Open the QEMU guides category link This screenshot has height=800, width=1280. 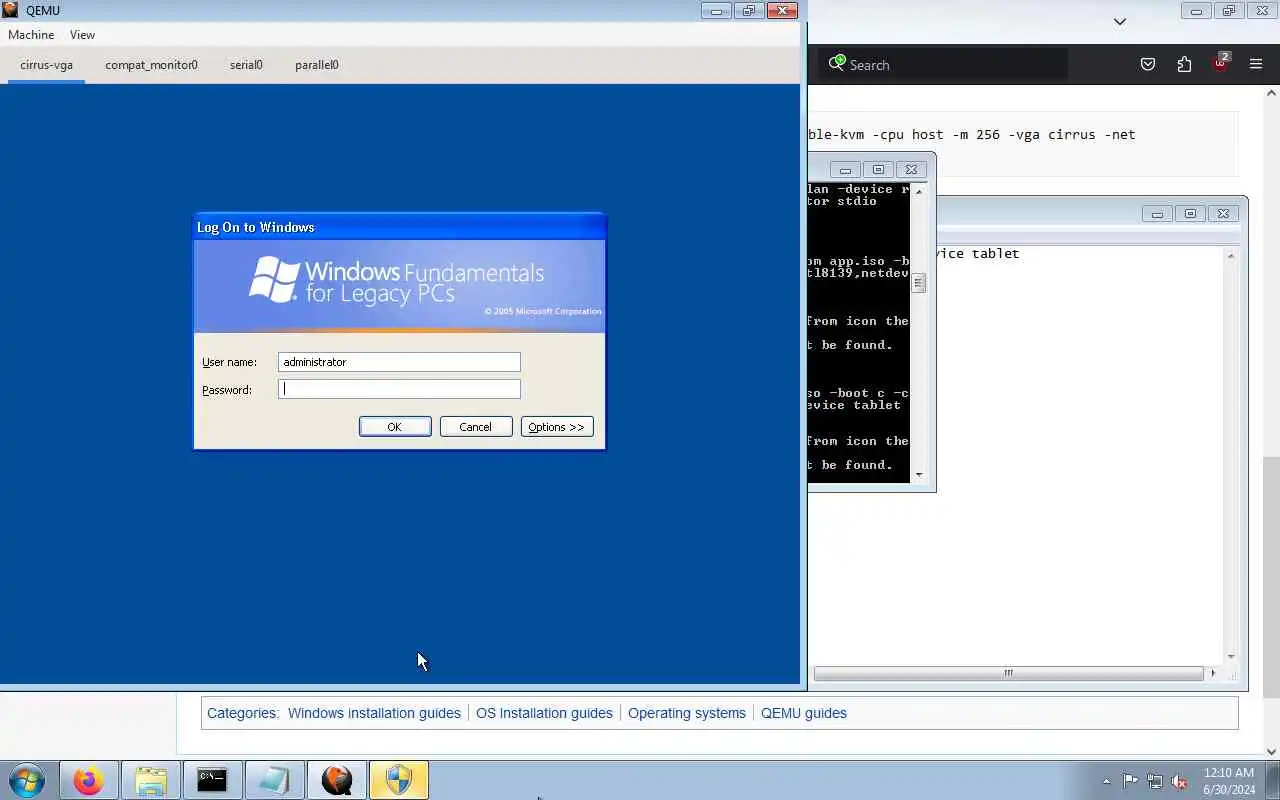(804, 713)
